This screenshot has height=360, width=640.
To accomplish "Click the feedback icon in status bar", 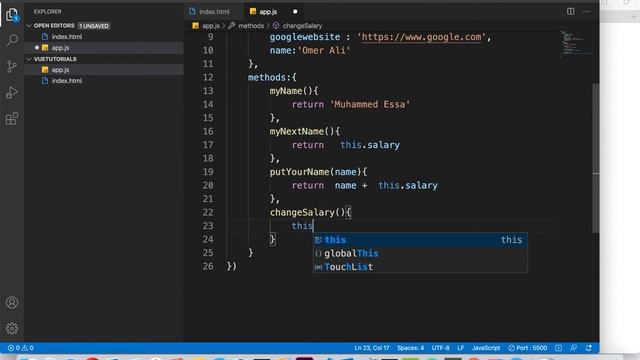I will tap(573, 348).
